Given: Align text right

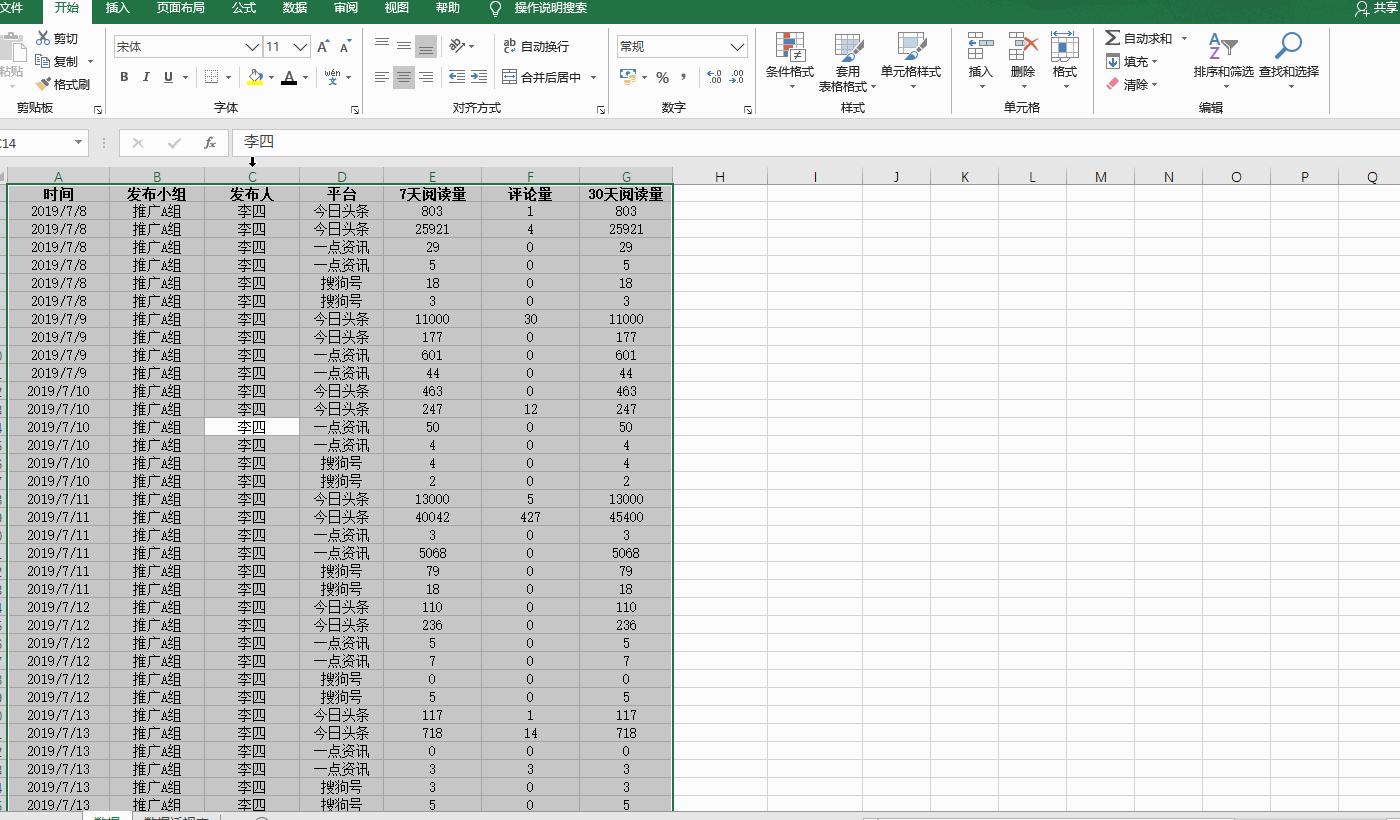Looking at the screenshot, I should click(426, 77).
